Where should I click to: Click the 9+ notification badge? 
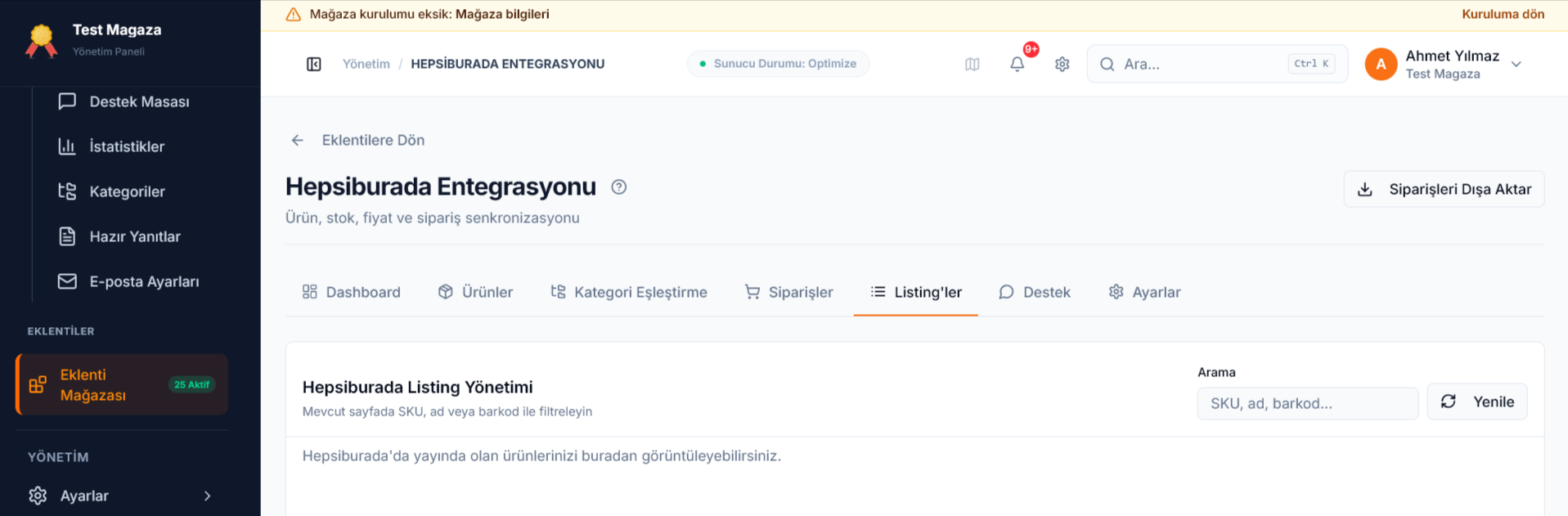click(1031, 49)
